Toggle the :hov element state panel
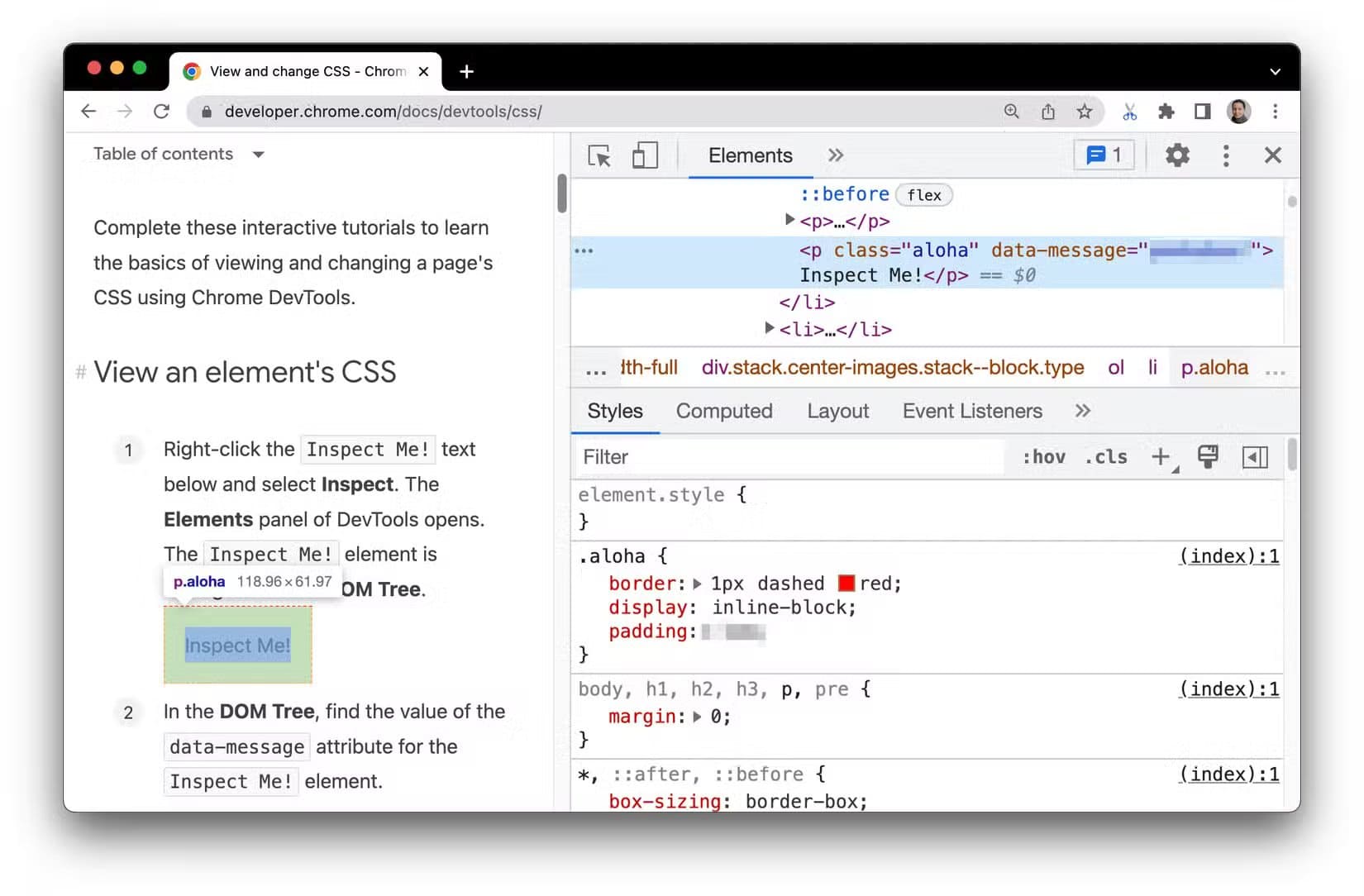The height and width of the screenshot is (896, 1364). [x=1044, y=457]
